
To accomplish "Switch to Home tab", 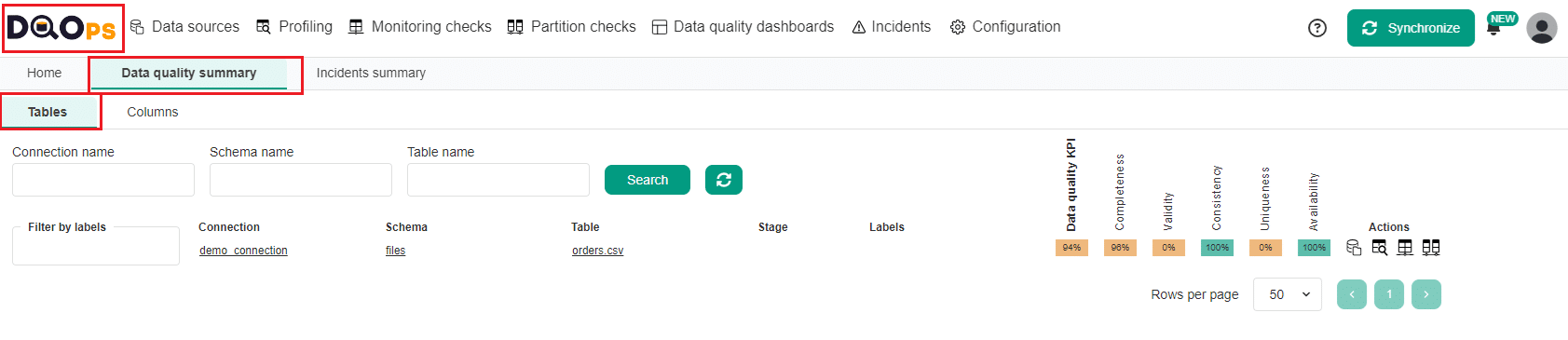I will tap(45, 73).
